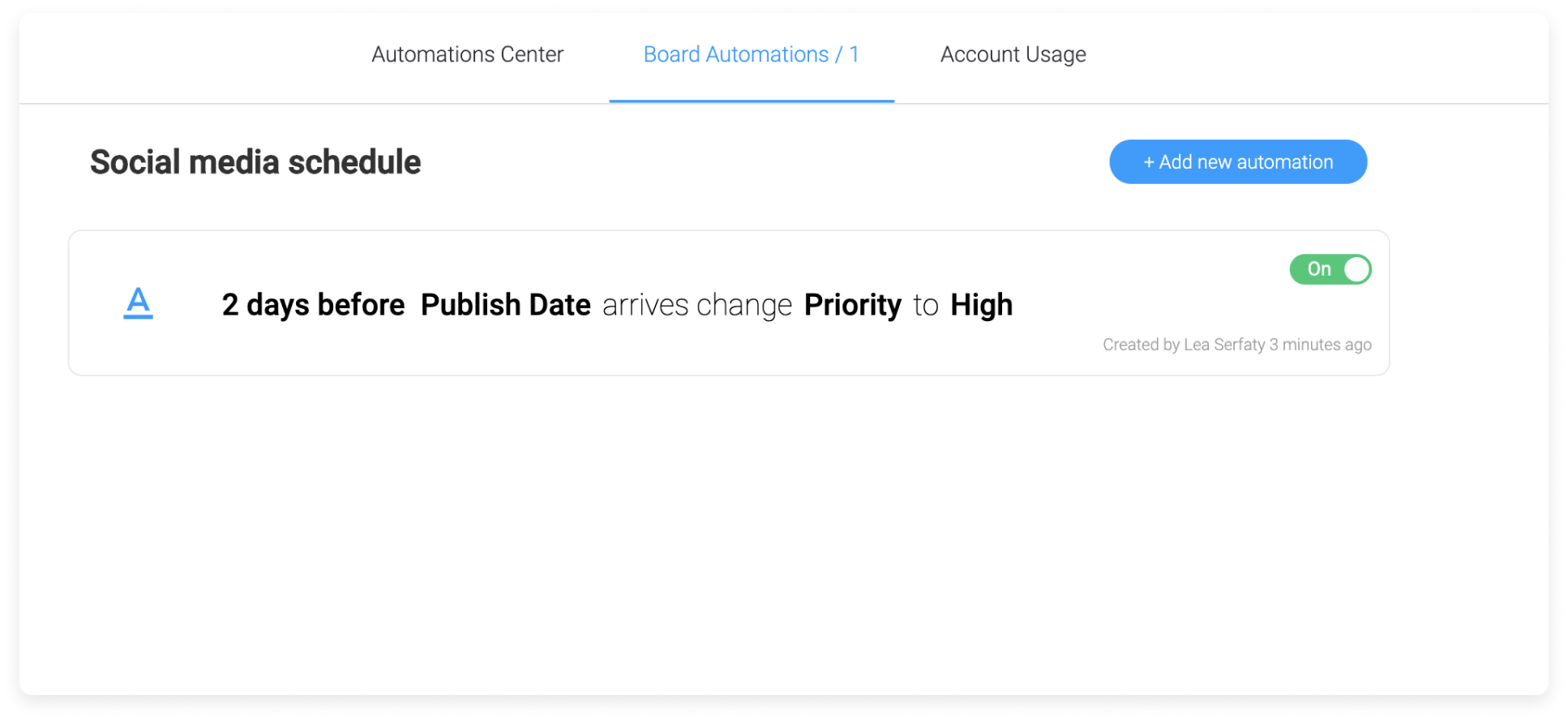Click the number 1 count in Board Automations
The height and width of the screenshot is (721, 1568).
click(x=854, y=54)
